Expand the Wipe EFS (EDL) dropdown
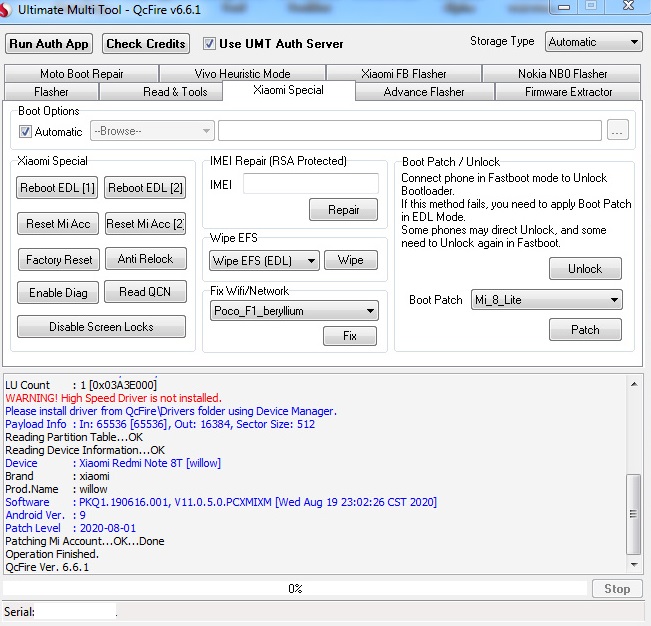Viewport: 651px width, 626px height. click(264, 261)
